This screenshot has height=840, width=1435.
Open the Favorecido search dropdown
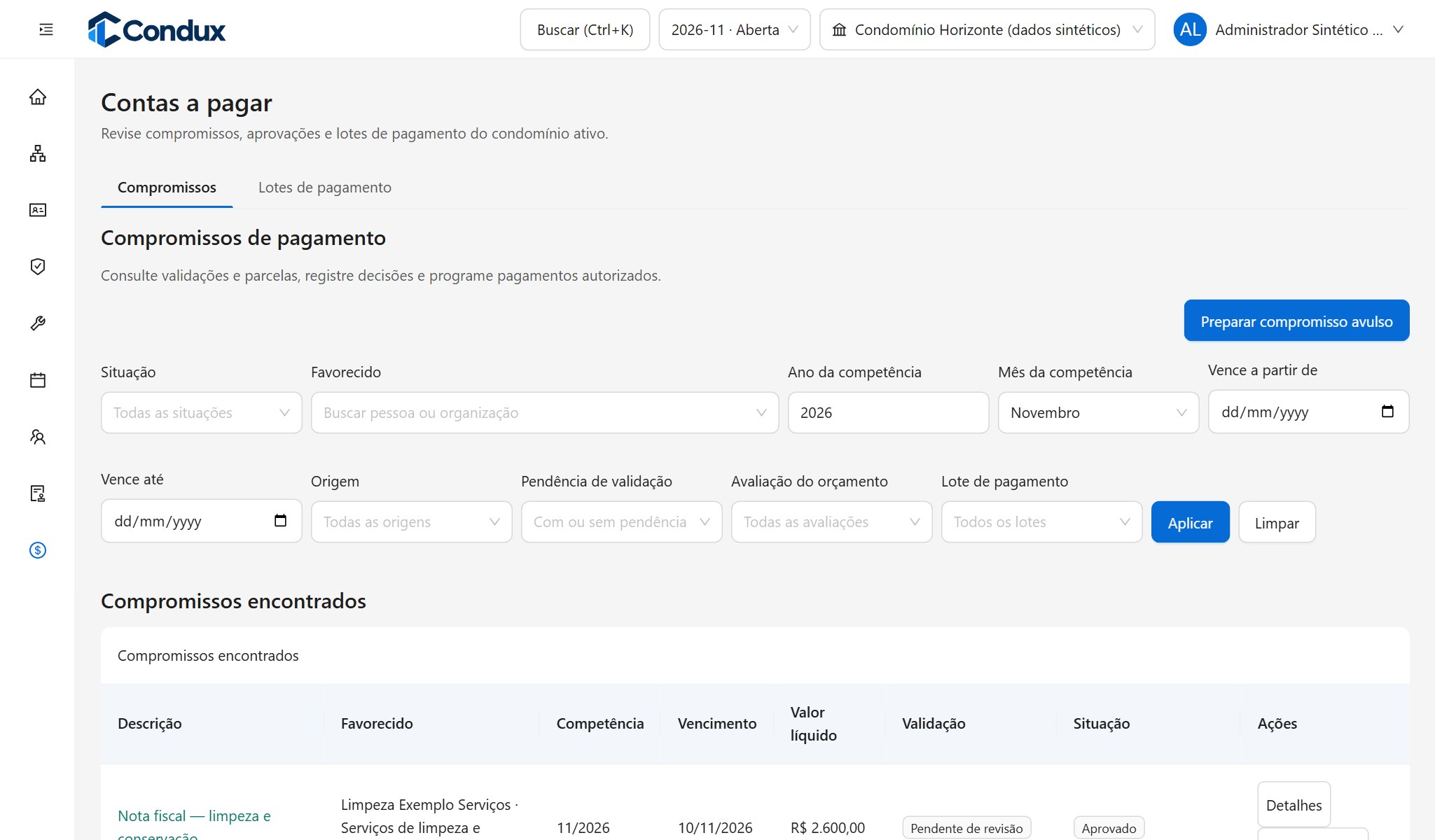pos(545,413)
